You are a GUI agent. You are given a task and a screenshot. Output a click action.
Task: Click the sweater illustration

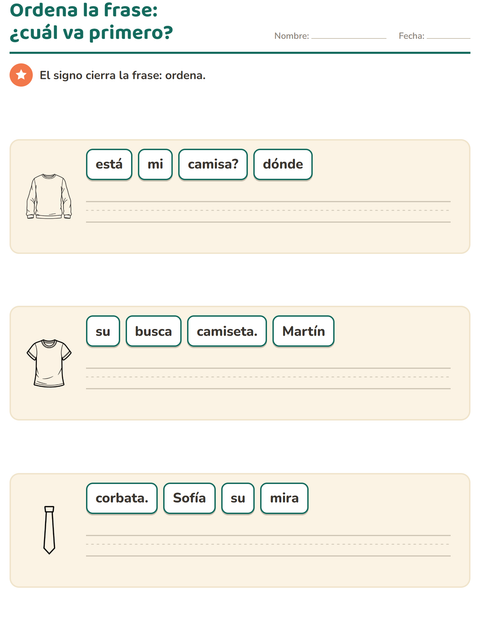[49, 197]
